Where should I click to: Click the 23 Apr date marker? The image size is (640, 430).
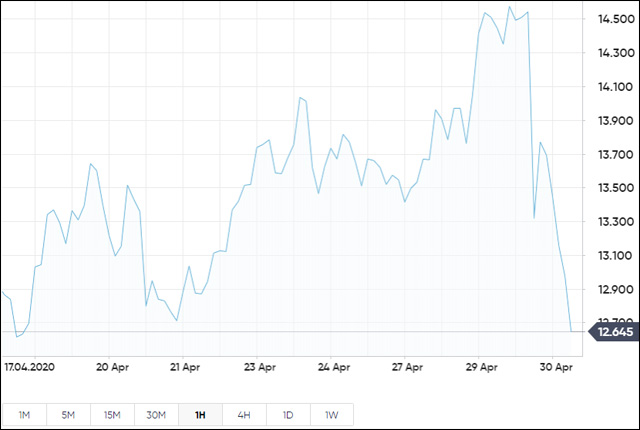259,367
